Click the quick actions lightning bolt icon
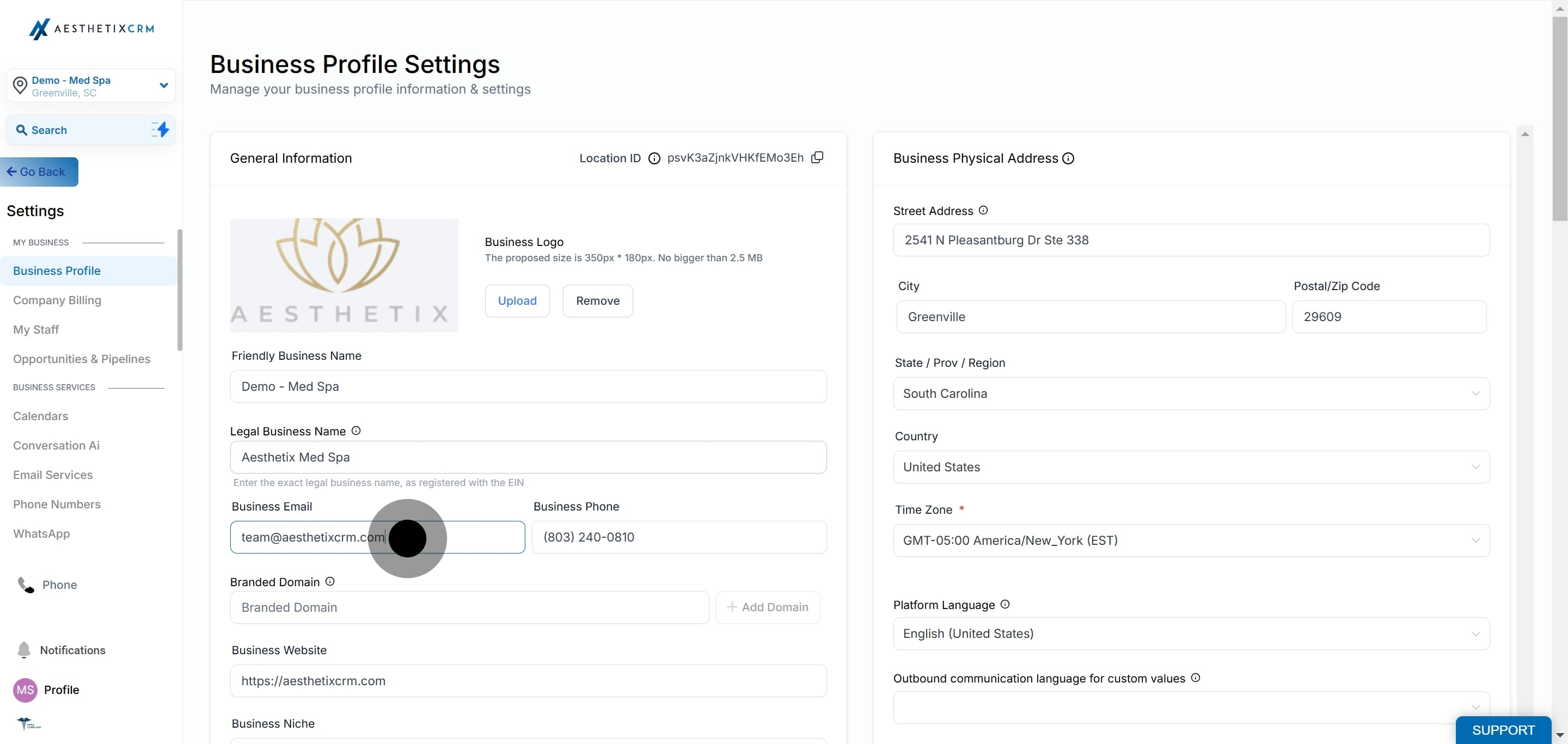Viewport: 1568px width, 744px height. [160, 130]
